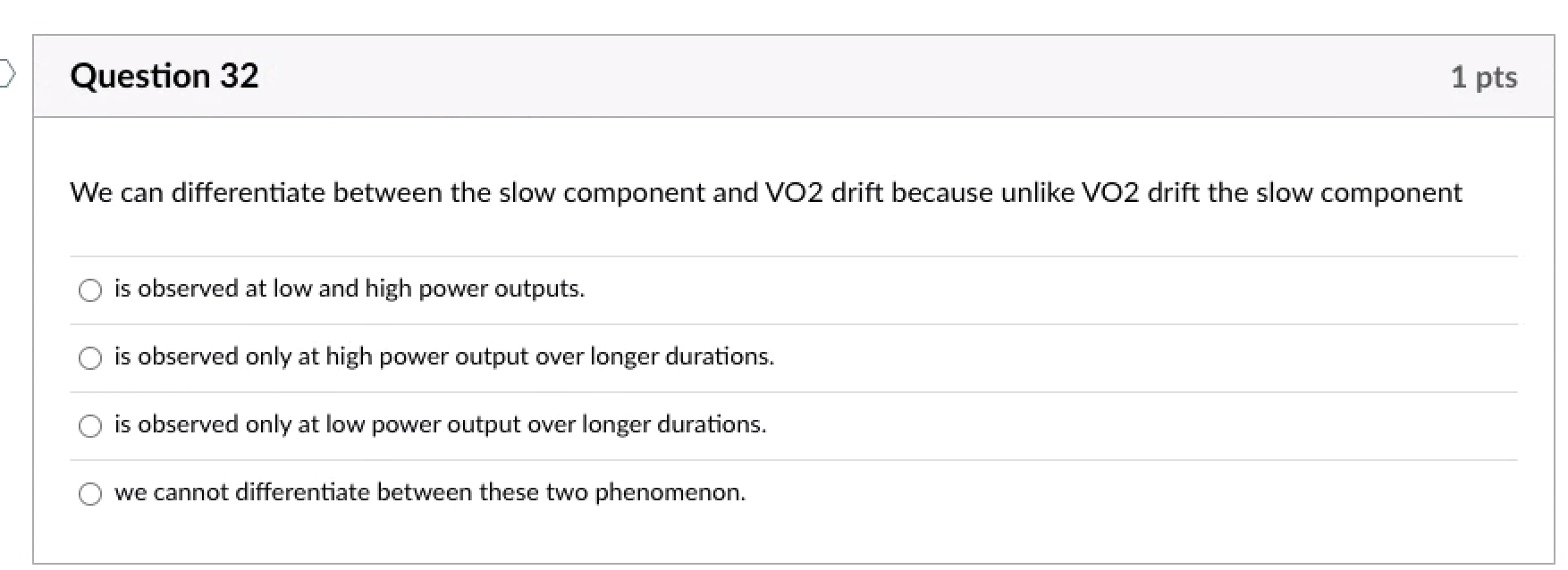This screenshot has height=570, width=1568.
Task: Click the radio button for the last answer option
Action: pyautogui.click(x=89, y=493)
